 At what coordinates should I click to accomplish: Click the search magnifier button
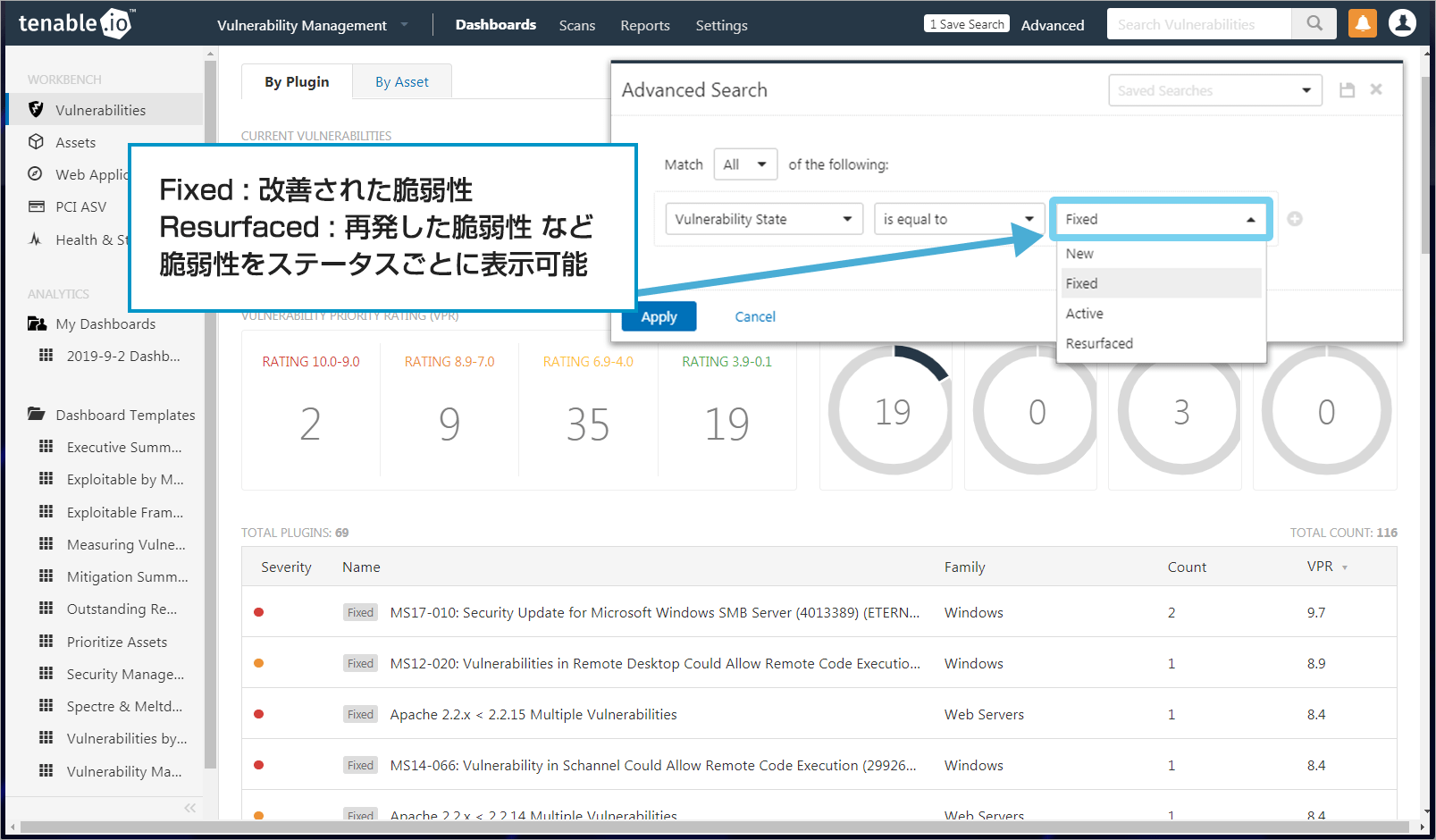tap(1314, 24)
